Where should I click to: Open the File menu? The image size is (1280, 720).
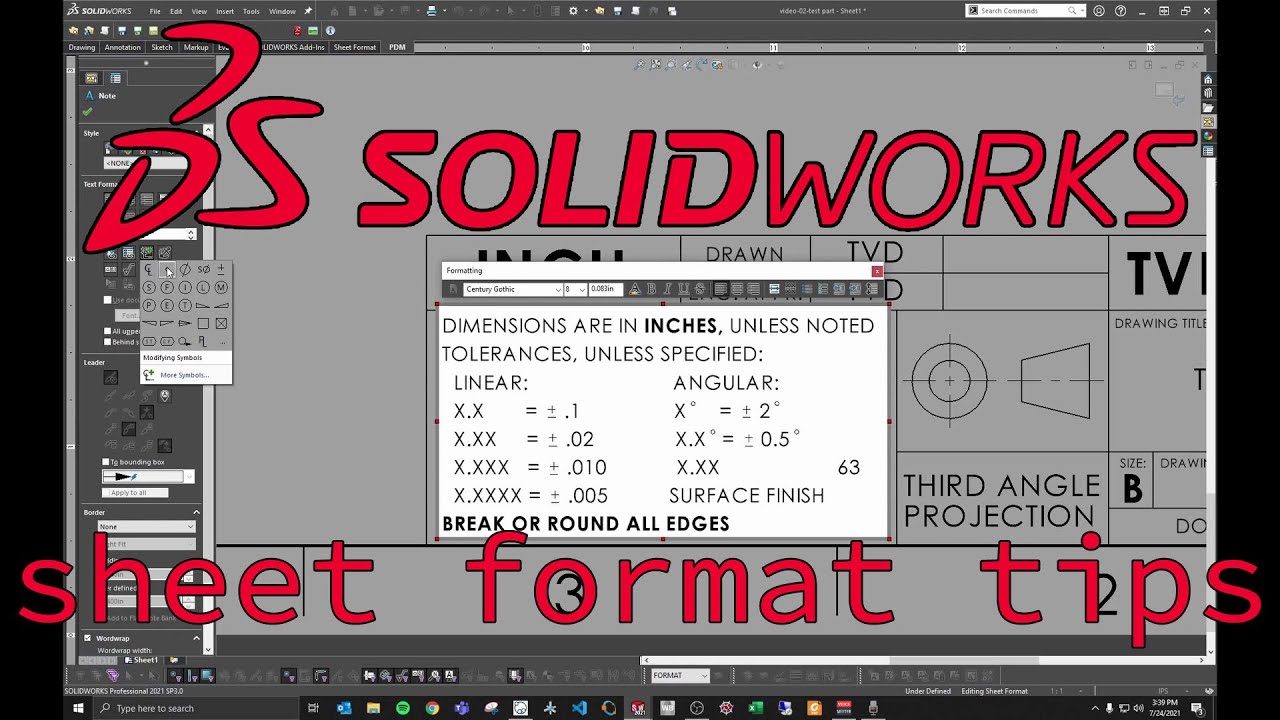(155, 11)
